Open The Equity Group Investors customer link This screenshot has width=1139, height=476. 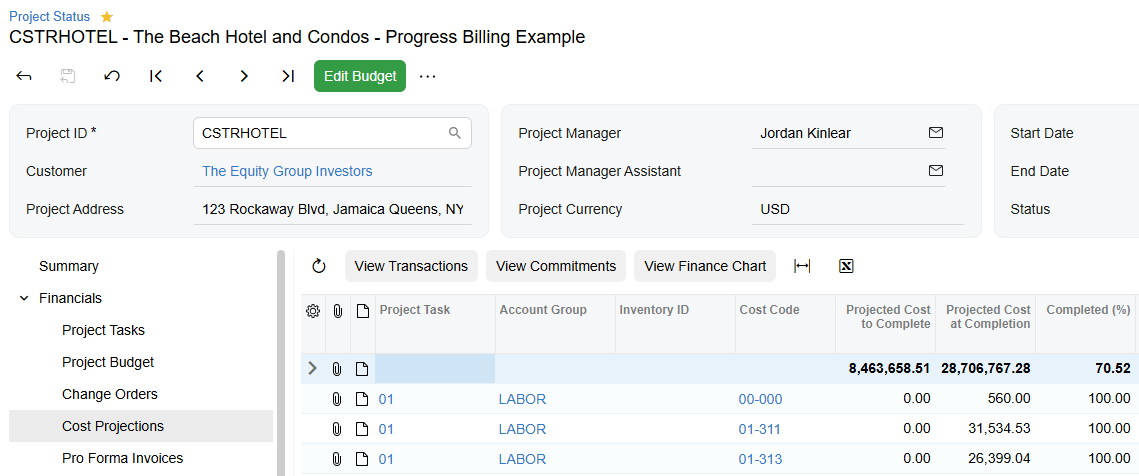[x=287, y=171]
